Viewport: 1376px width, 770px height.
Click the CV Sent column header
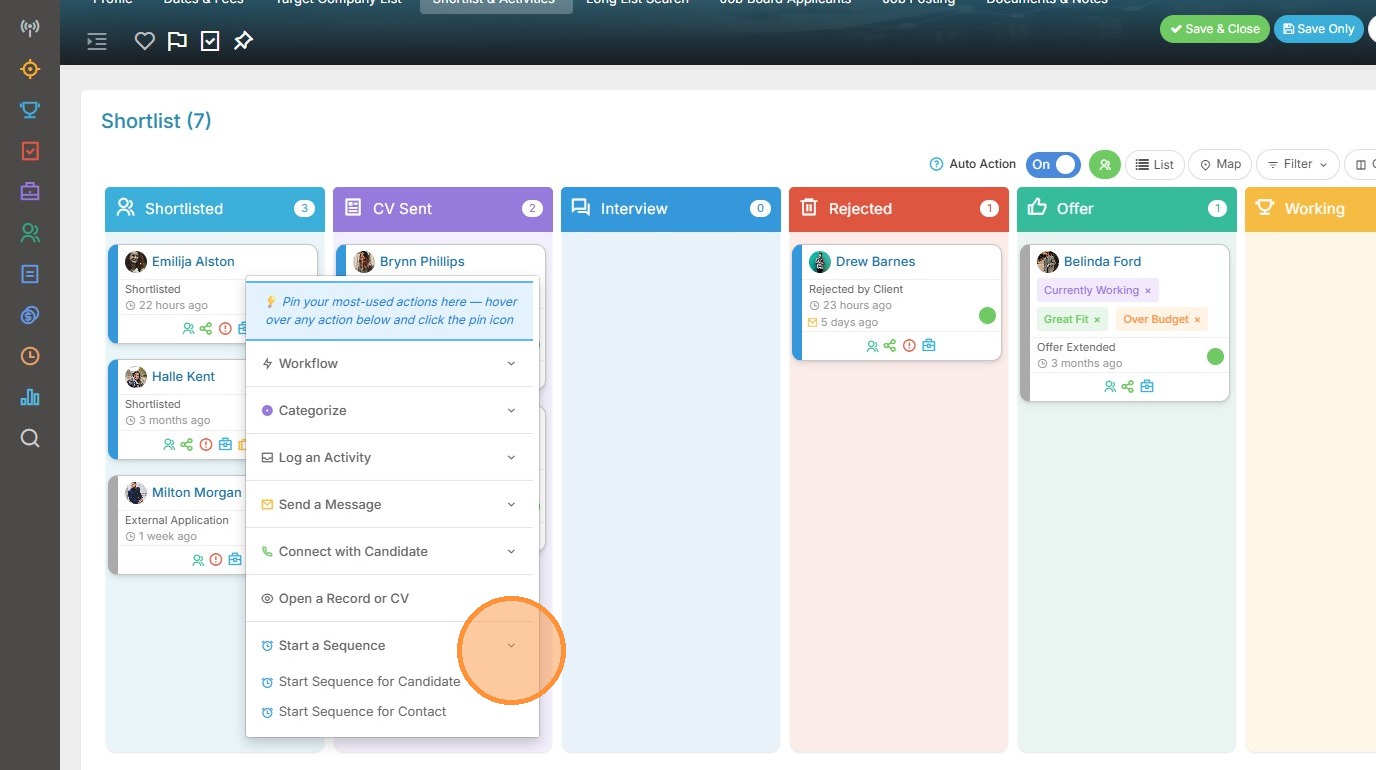click(x=443, y=209)
